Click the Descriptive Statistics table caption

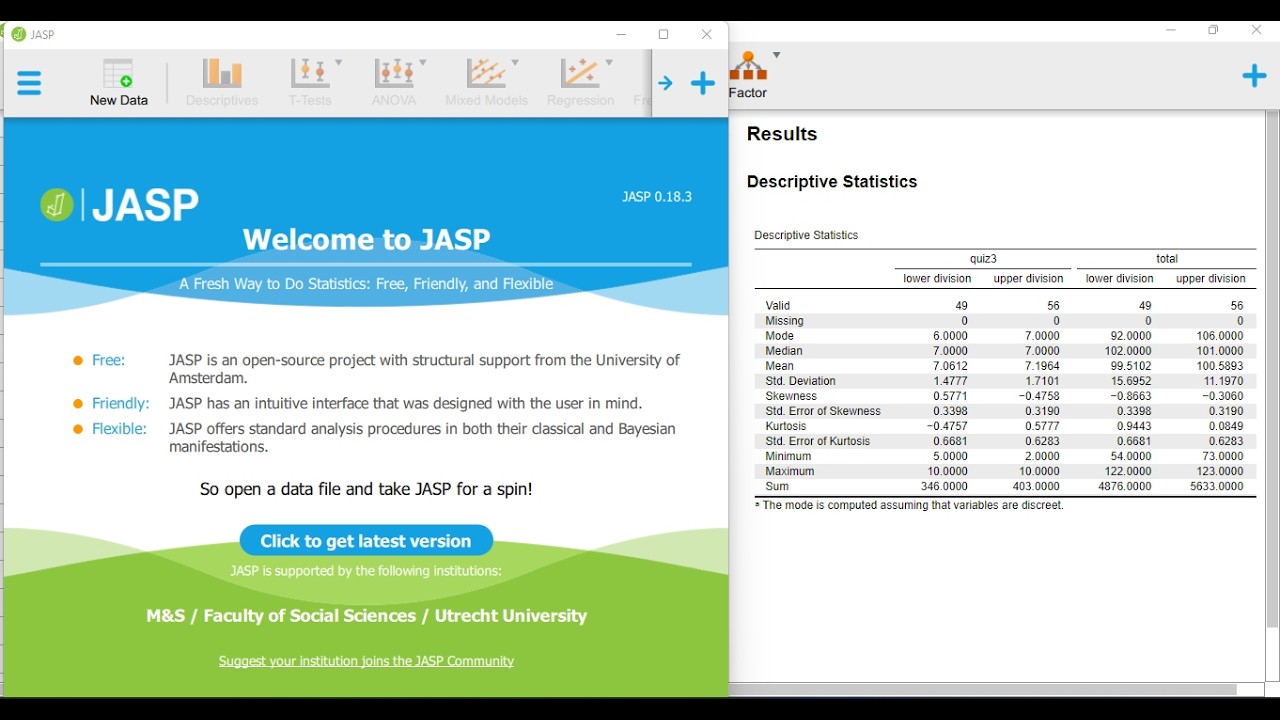(x=806, y=236)
